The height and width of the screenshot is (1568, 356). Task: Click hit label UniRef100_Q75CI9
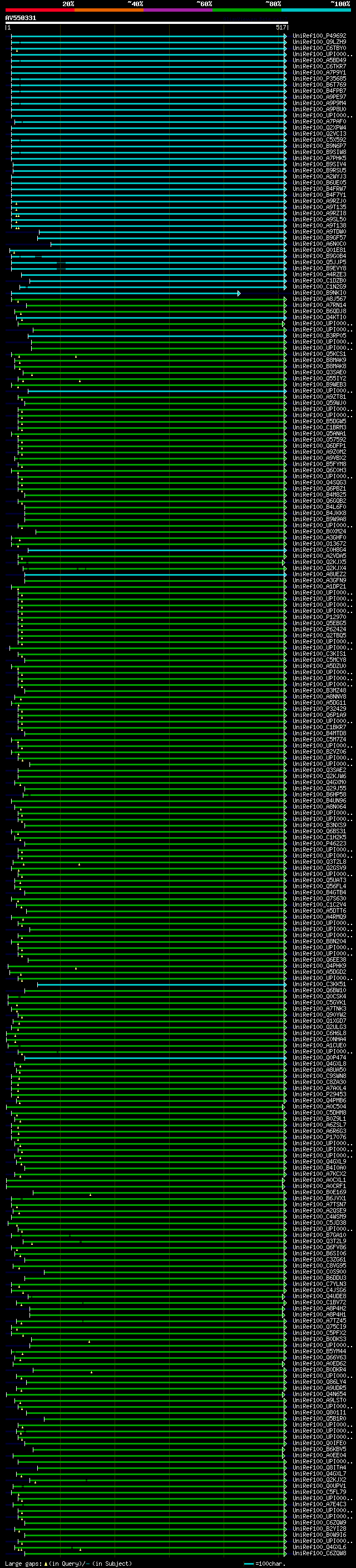click(319, 1327)
